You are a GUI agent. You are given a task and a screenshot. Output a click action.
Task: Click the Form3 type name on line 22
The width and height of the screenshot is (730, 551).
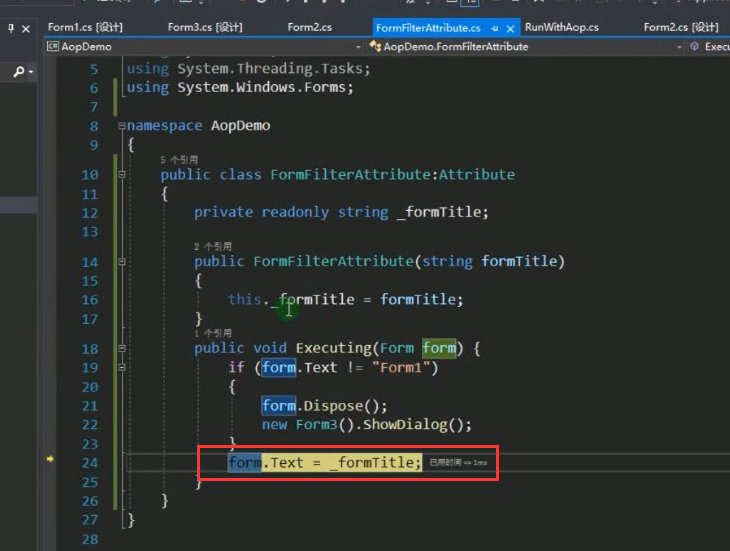point(317,425)
